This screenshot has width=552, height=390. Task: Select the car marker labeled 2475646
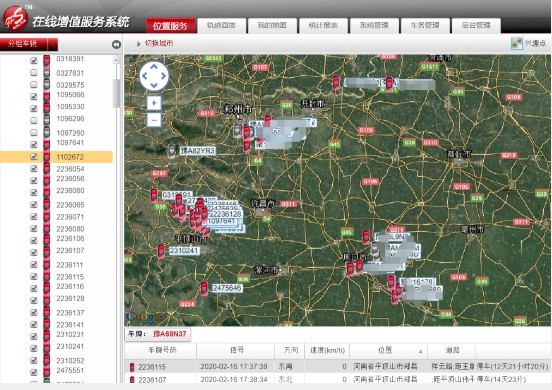(204, 288)
